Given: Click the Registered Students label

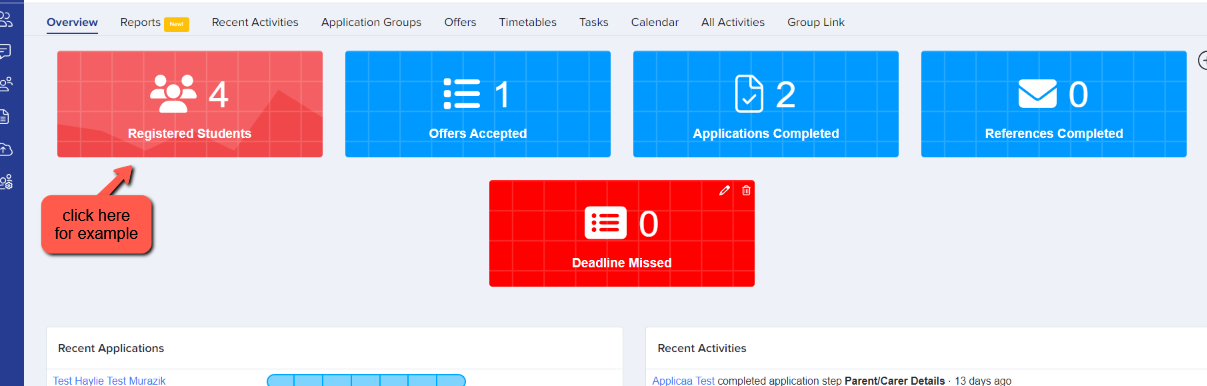Looking at the screenshot, I should [x=190, y=133].
